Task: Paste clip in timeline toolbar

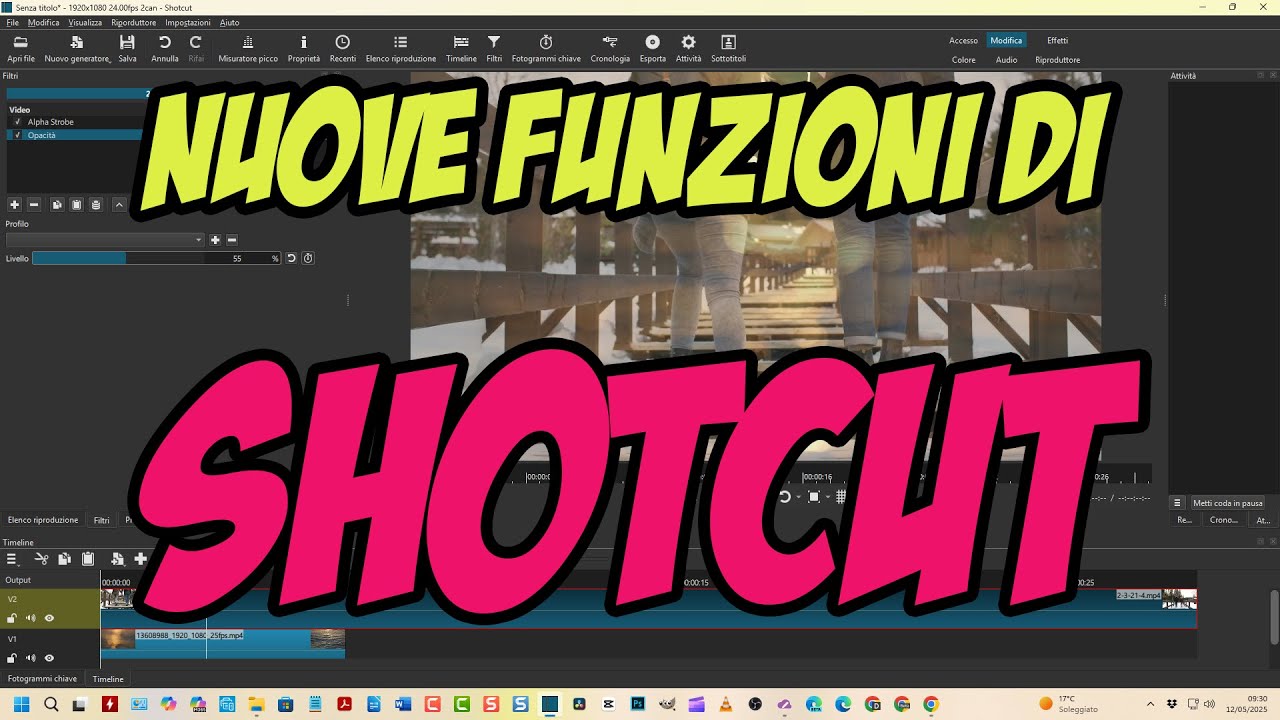Action: 87,559
